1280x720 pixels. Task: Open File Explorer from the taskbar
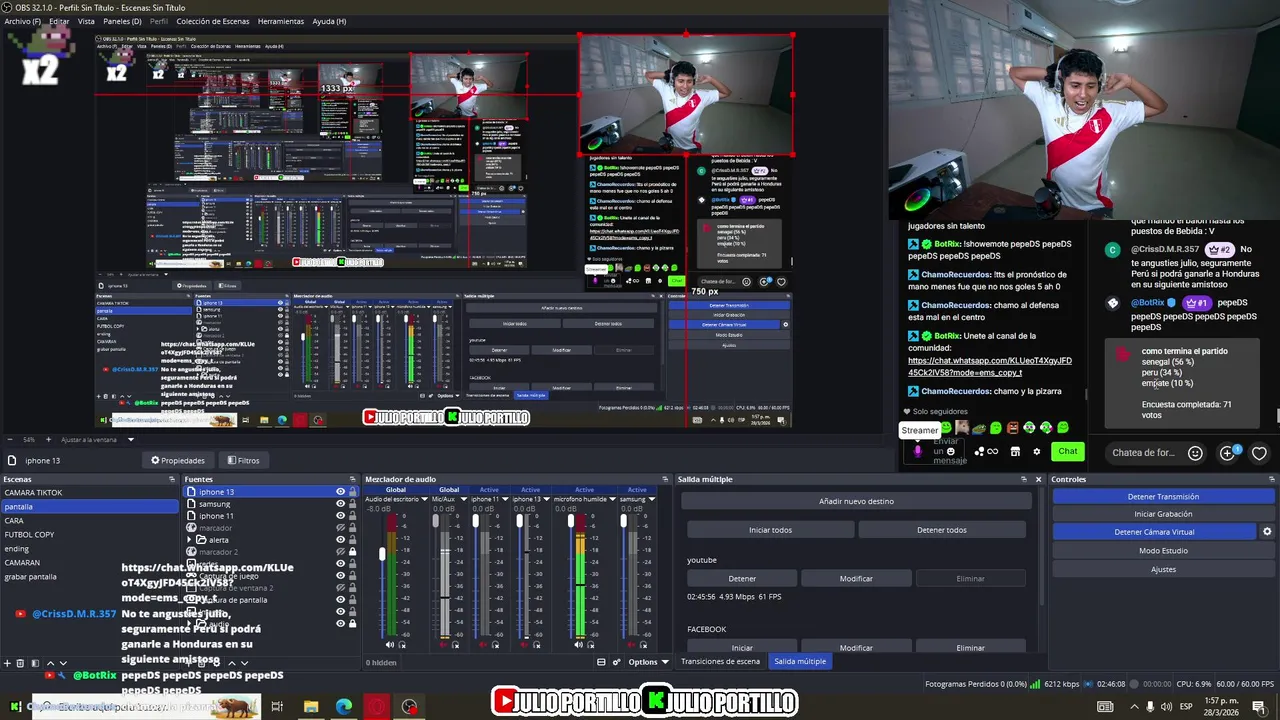pyautogui.click(x=311, y=707)
